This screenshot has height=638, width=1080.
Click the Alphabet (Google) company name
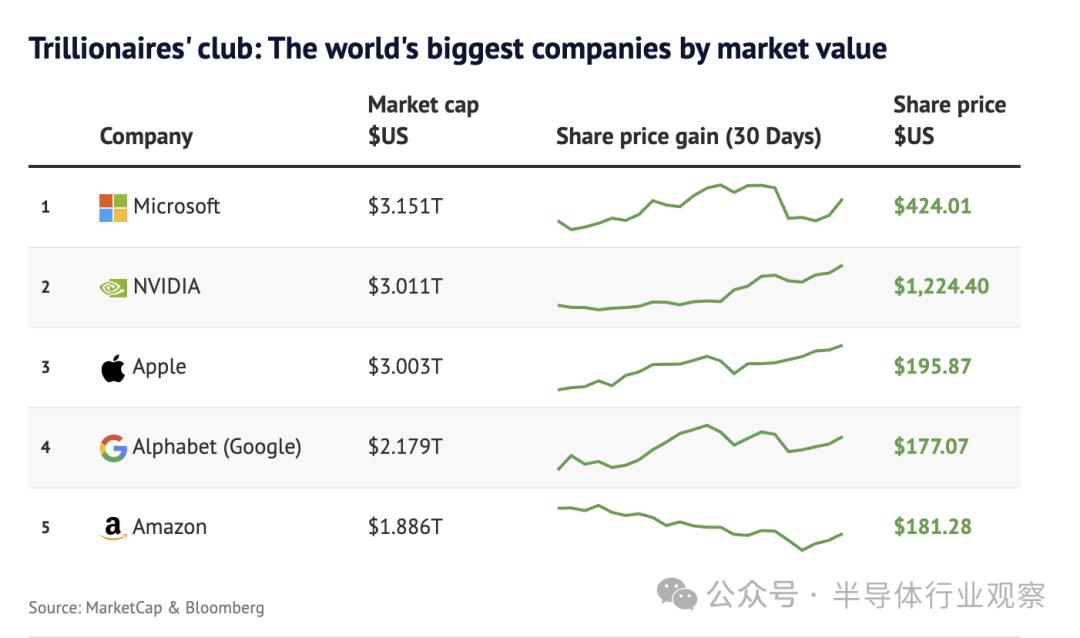coord(217,447)
